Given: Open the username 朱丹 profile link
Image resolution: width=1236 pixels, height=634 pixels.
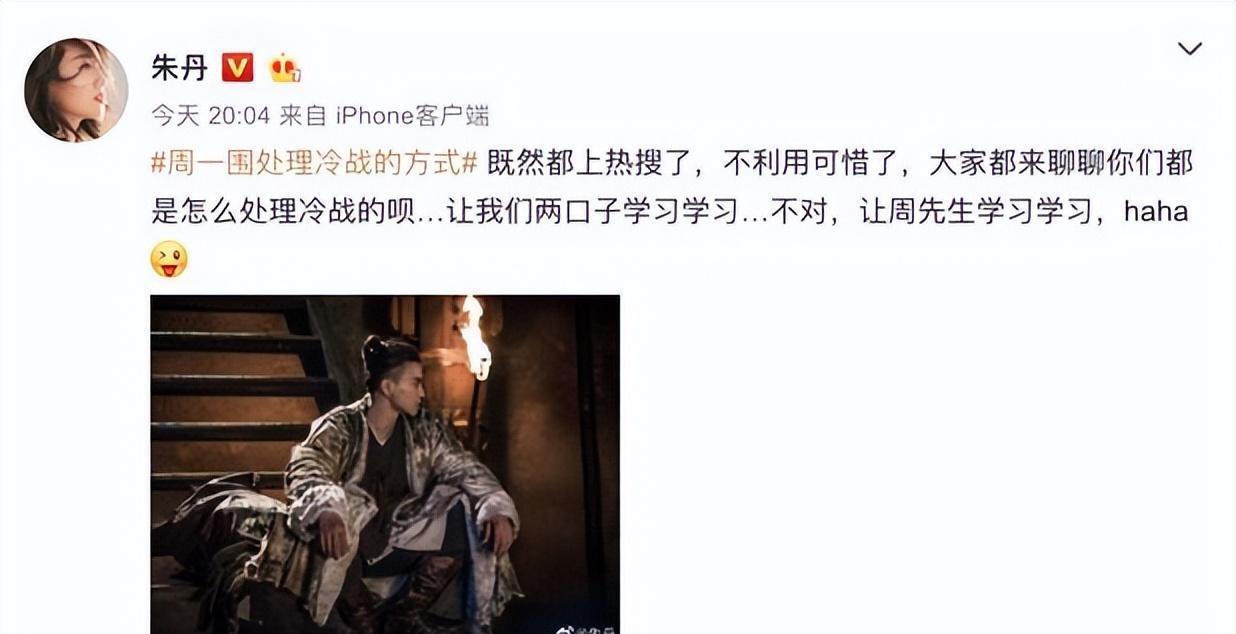Looking at the screenshot, I should coord(178,68).
